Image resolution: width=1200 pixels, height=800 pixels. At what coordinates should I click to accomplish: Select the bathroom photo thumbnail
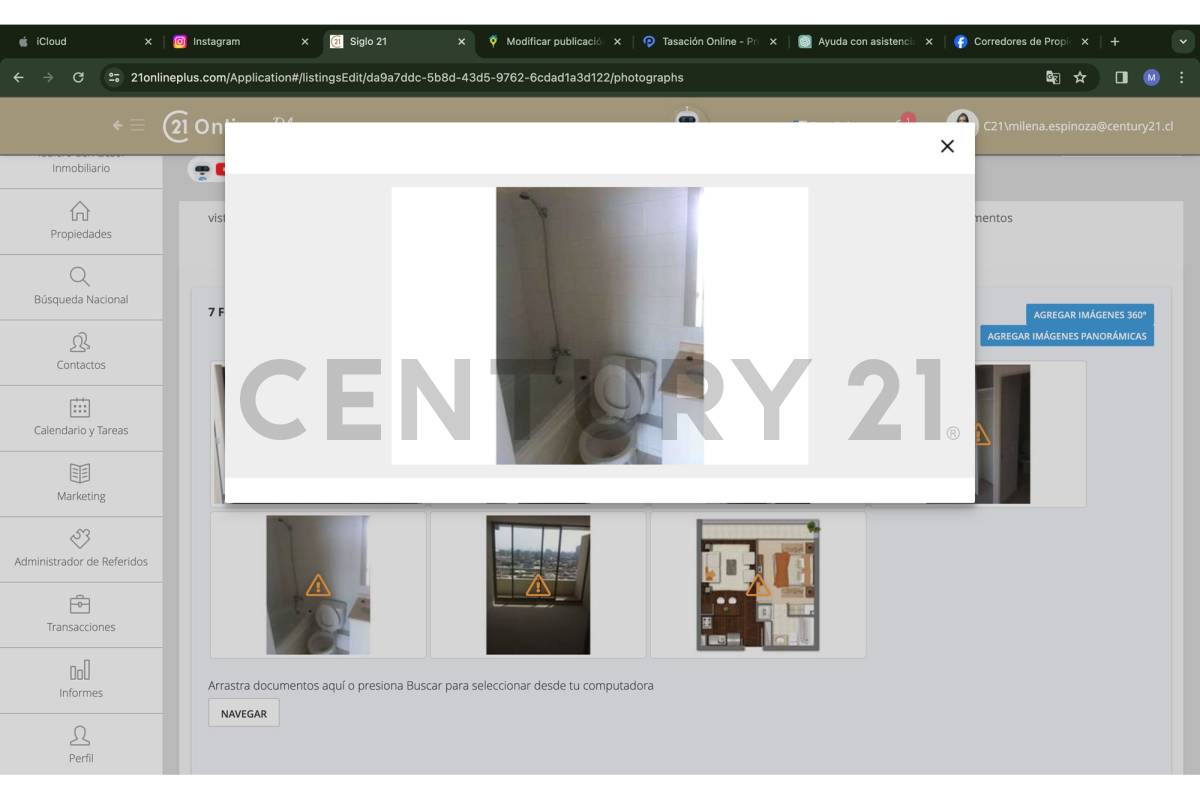tap(318, 585)
